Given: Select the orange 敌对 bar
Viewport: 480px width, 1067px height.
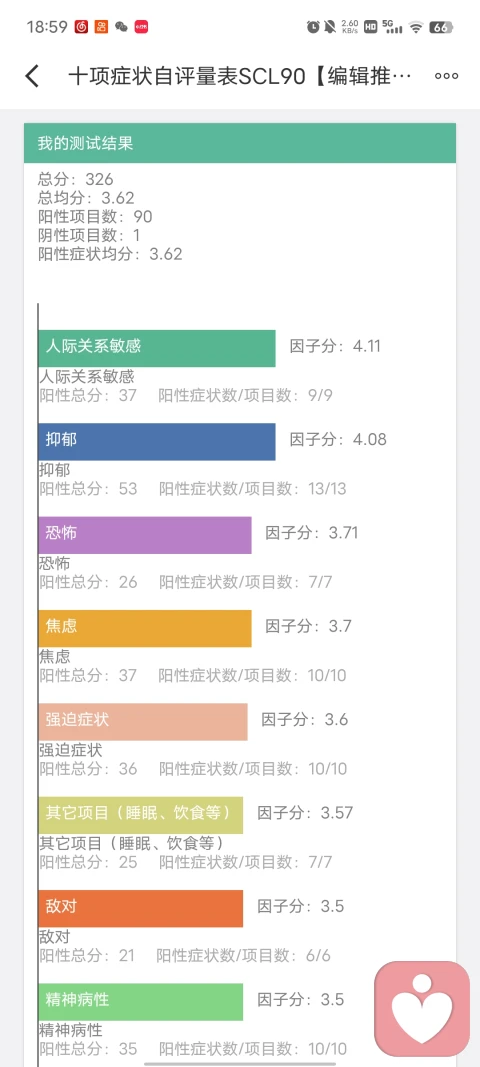Looking at the screenshot, I should click(x=141, y=908).
